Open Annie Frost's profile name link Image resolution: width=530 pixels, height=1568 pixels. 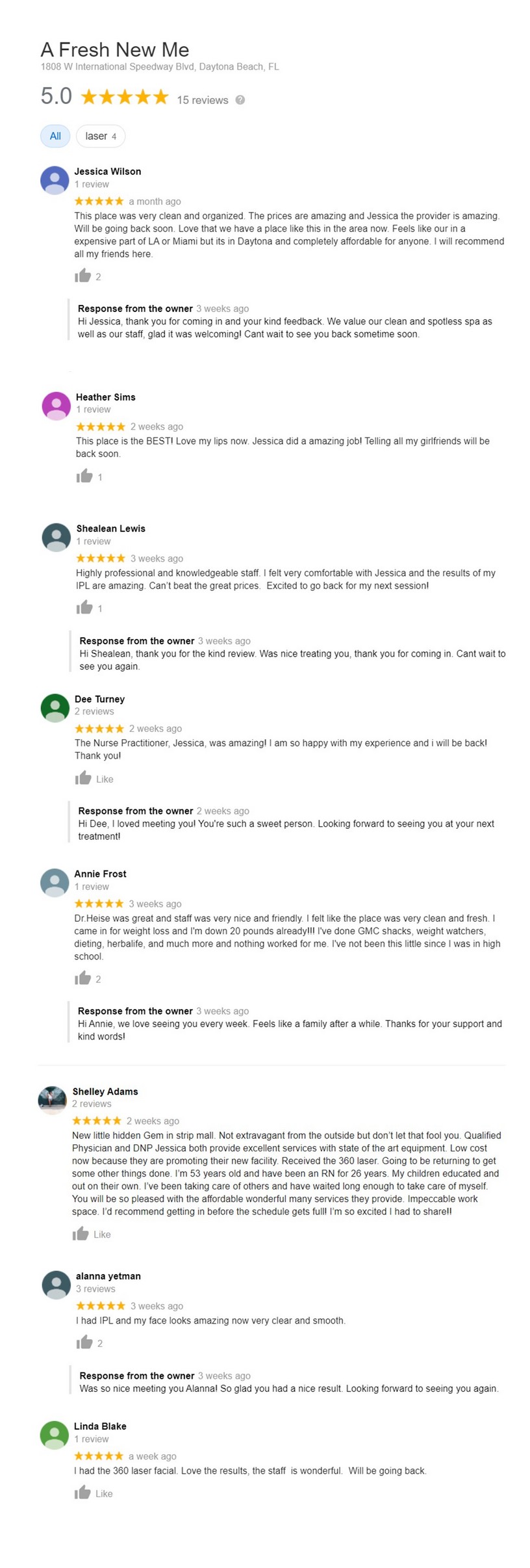tap(100, 874)
